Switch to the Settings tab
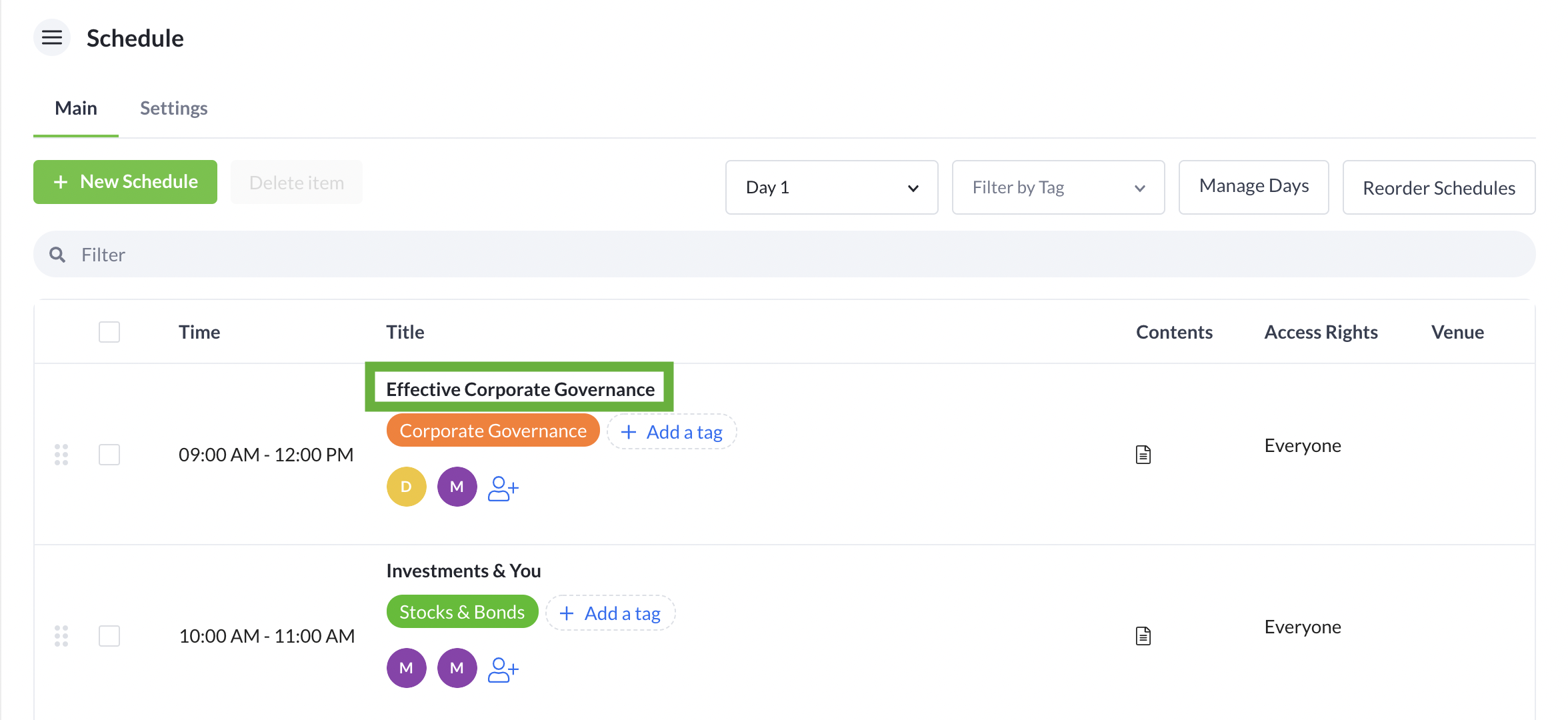Image resolution: width=1568 pixels, height=720 pixels. 173,108
